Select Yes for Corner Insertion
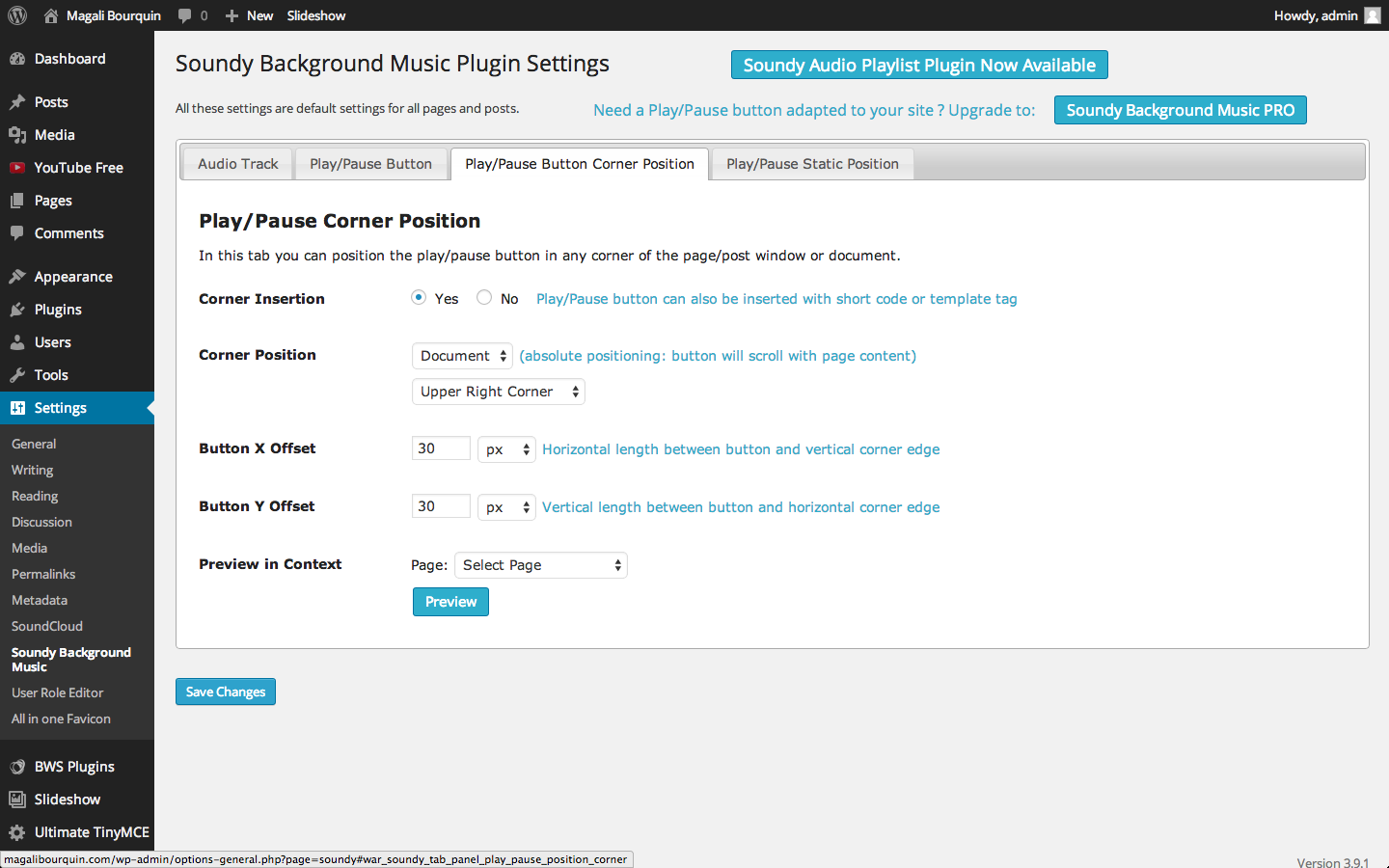 [419, 297]
